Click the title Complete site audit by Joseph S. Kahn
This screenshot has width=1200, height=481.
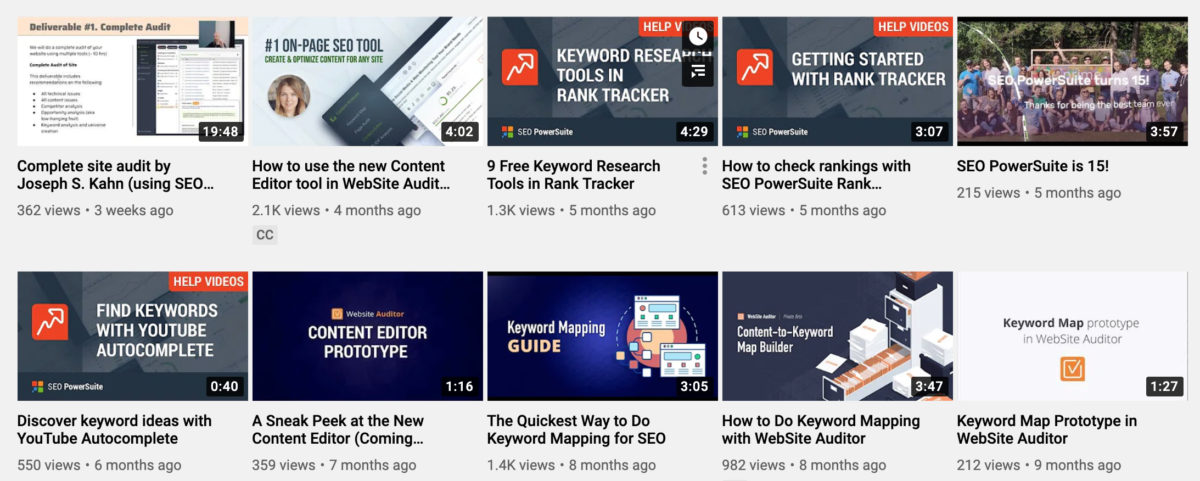pos(116,175)
